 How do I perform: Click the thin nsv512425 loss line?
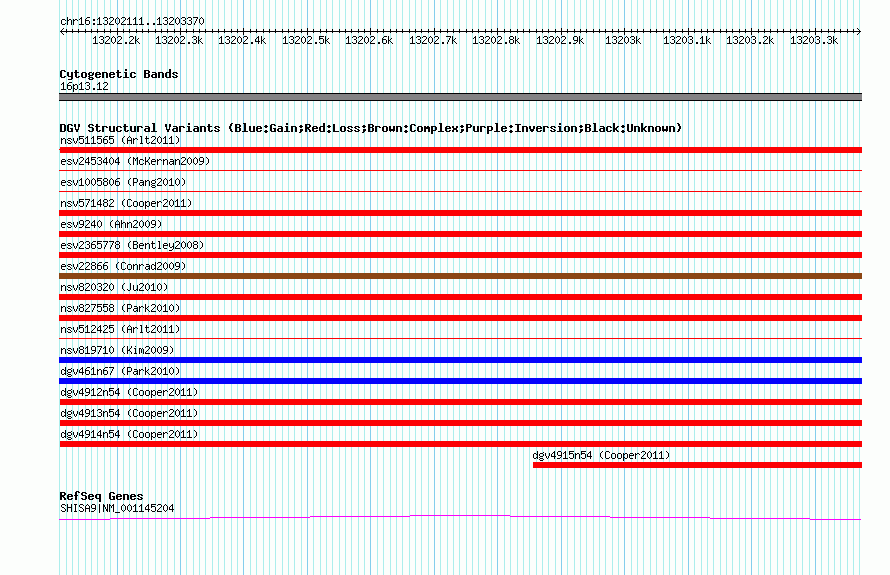[x=460, y=338]
